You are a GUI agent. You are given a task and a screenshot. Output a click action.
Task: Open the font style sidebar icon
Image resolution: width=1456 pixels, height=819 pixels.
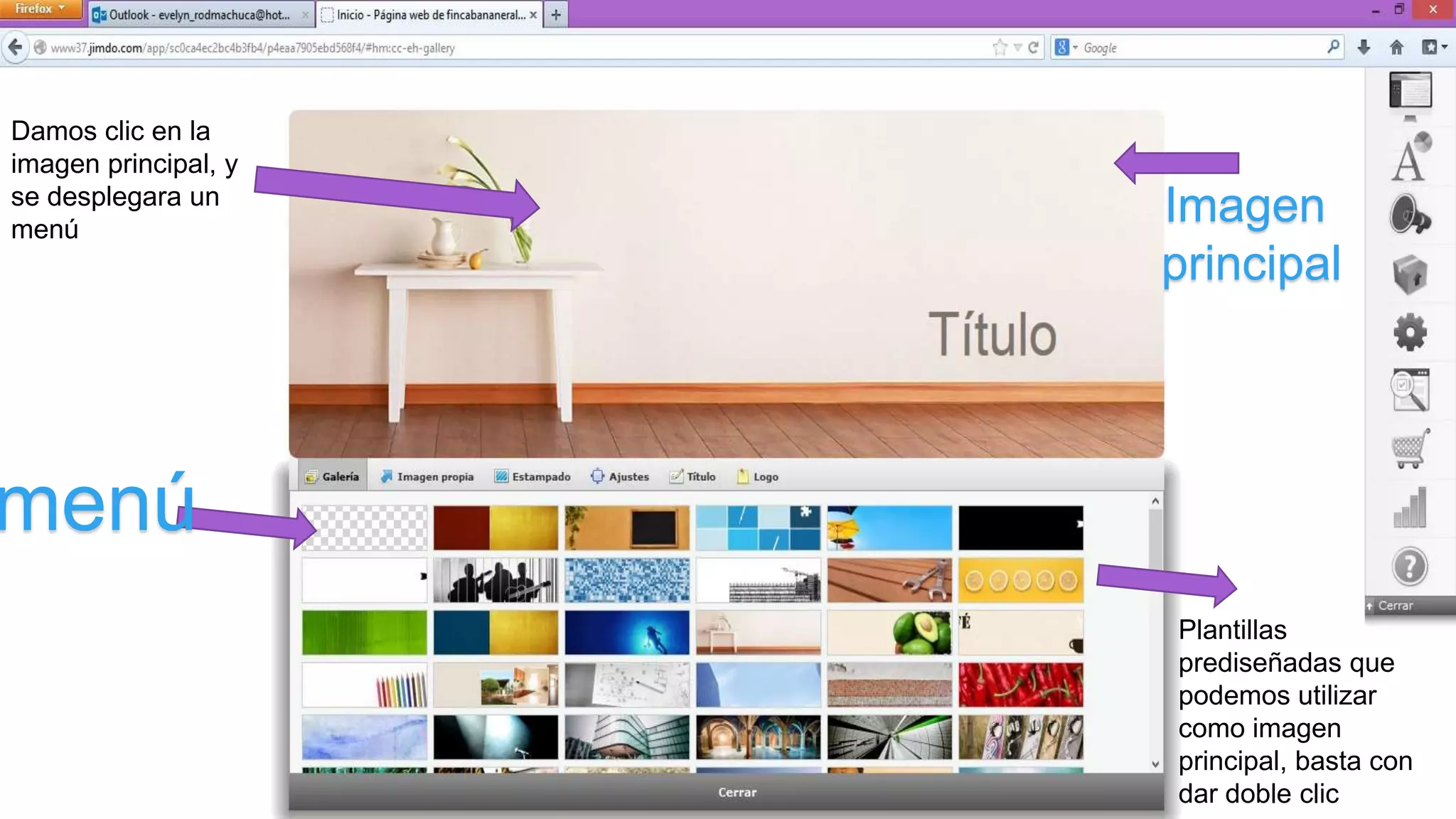point(1410,157)
